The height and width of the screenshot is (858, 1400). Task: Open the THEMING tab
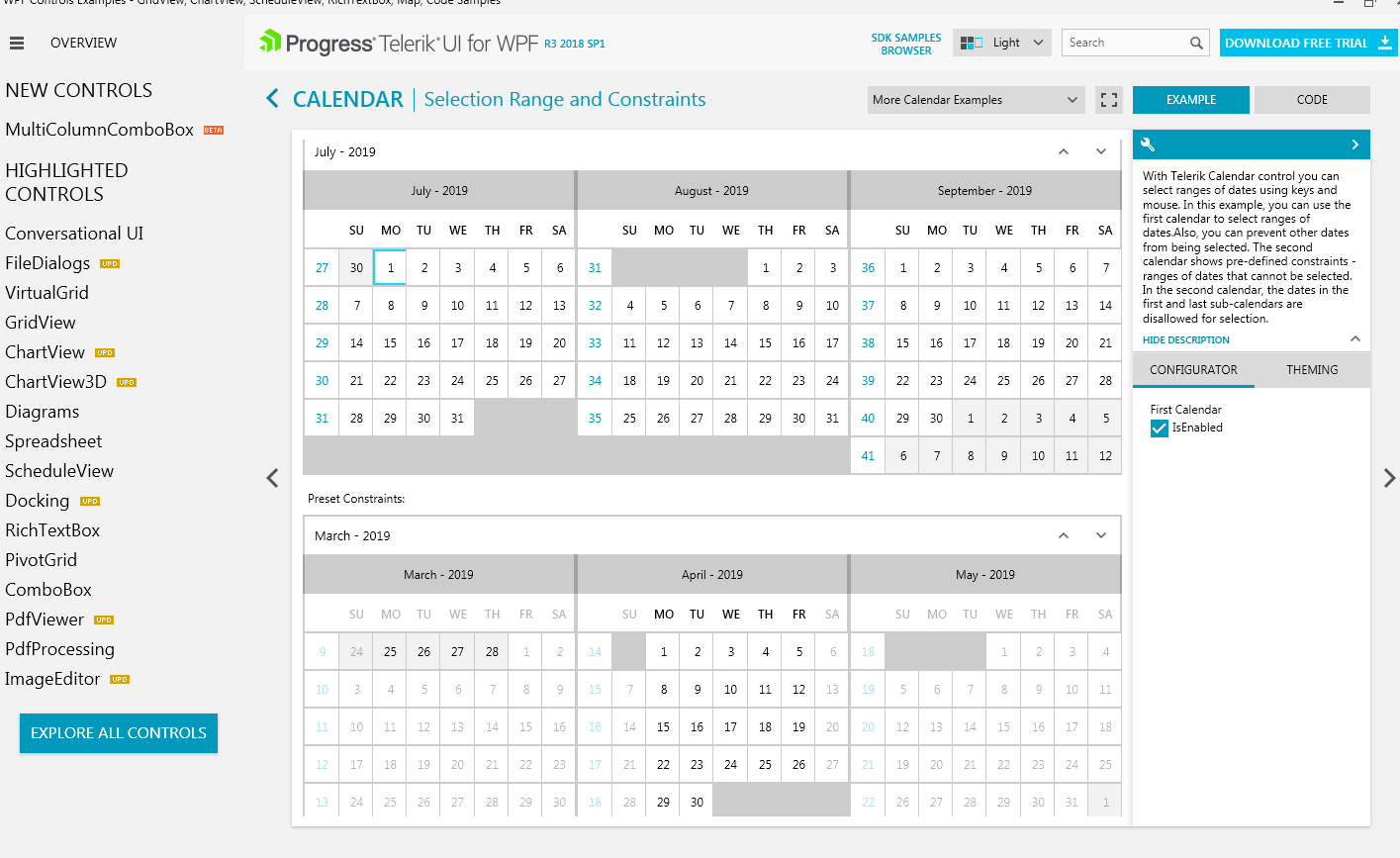coord(1311,370)
